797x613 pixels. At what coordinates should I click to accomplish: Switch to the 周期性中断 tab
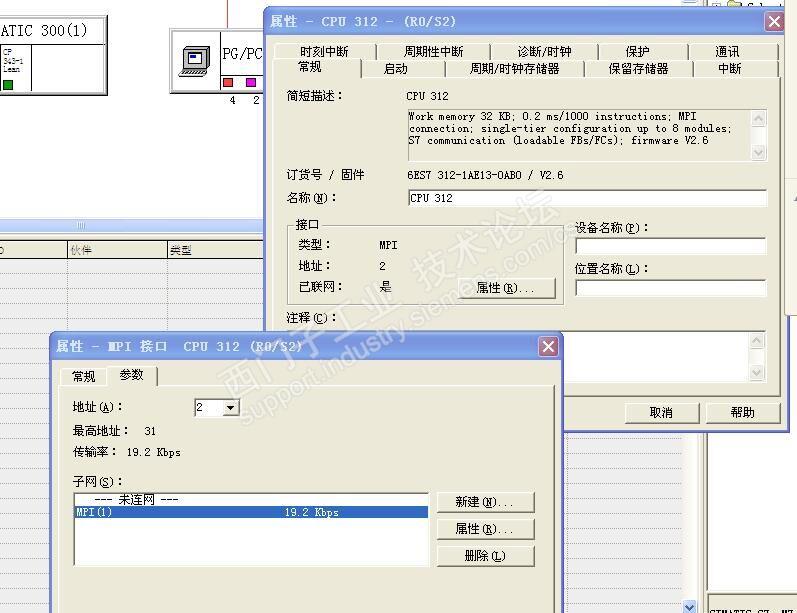[433, 51]
